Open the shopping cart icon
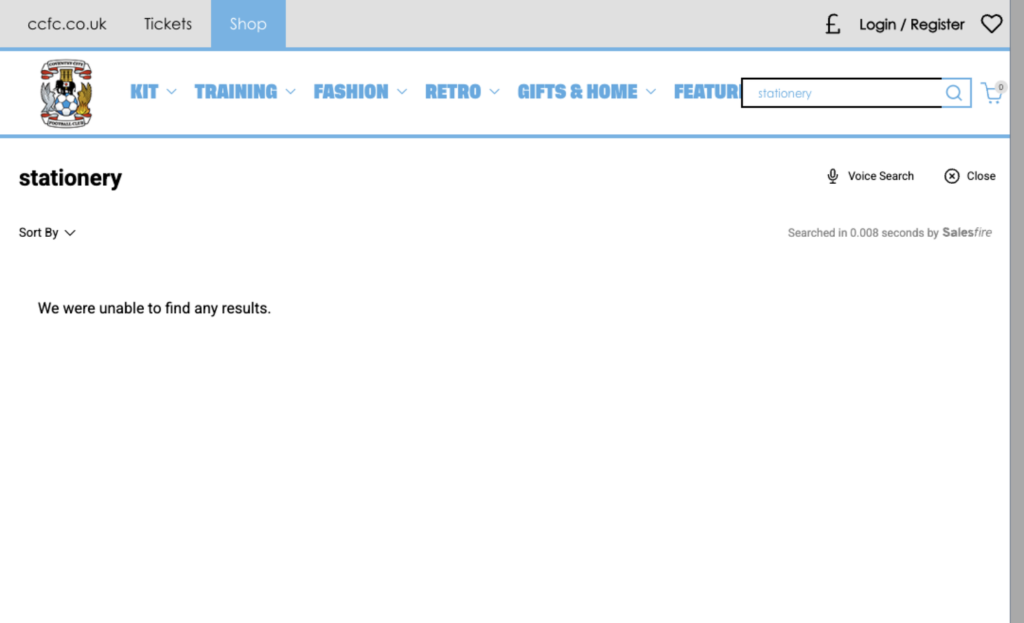 click(992, 93)
